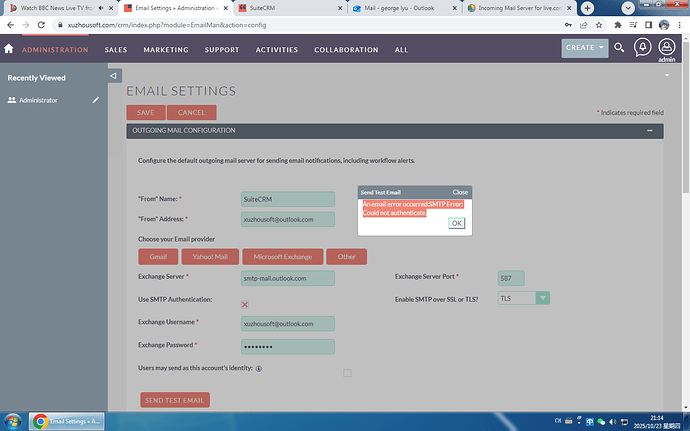Click the SuiteCRM home icon
Screen dimensions: 690x431
click(9, 49)
